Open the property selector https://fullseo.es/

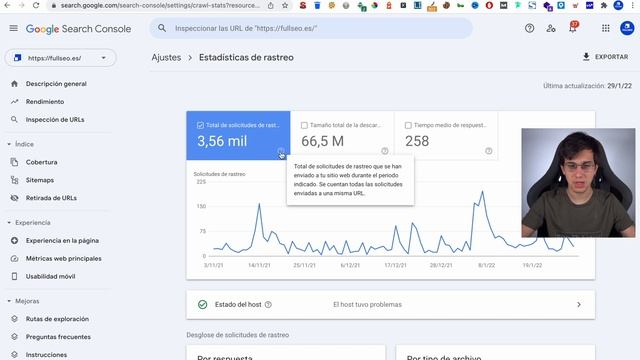point(60,58)
